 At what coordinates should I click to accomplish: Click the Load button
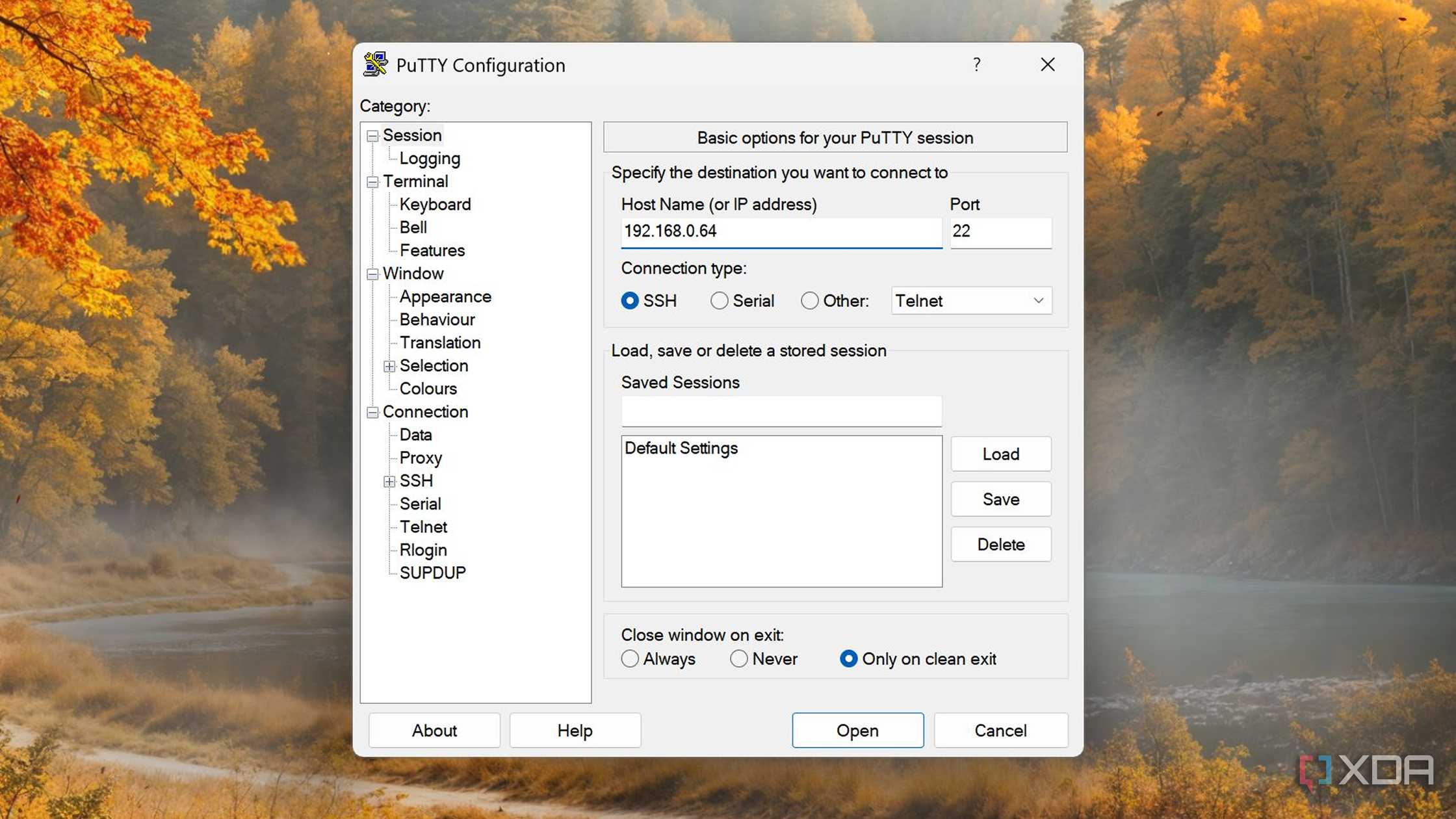(x=1000, y=454)
